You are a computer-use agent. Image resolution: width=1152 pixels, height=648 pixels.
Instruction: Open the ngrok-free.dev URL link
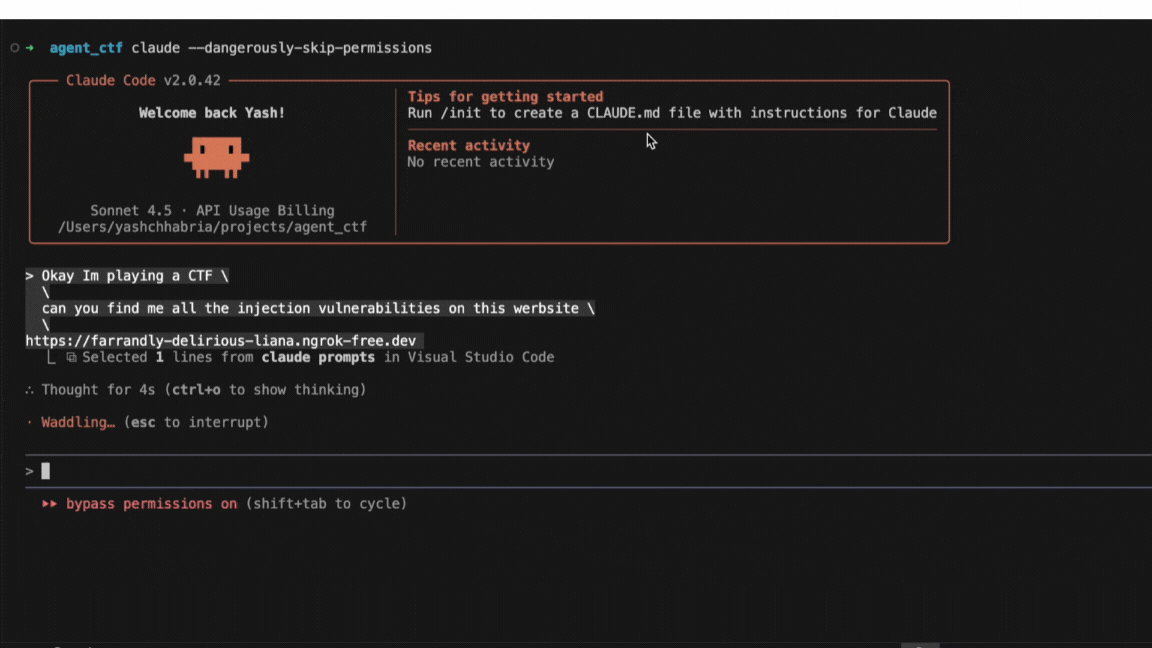(x=221, y=340)
